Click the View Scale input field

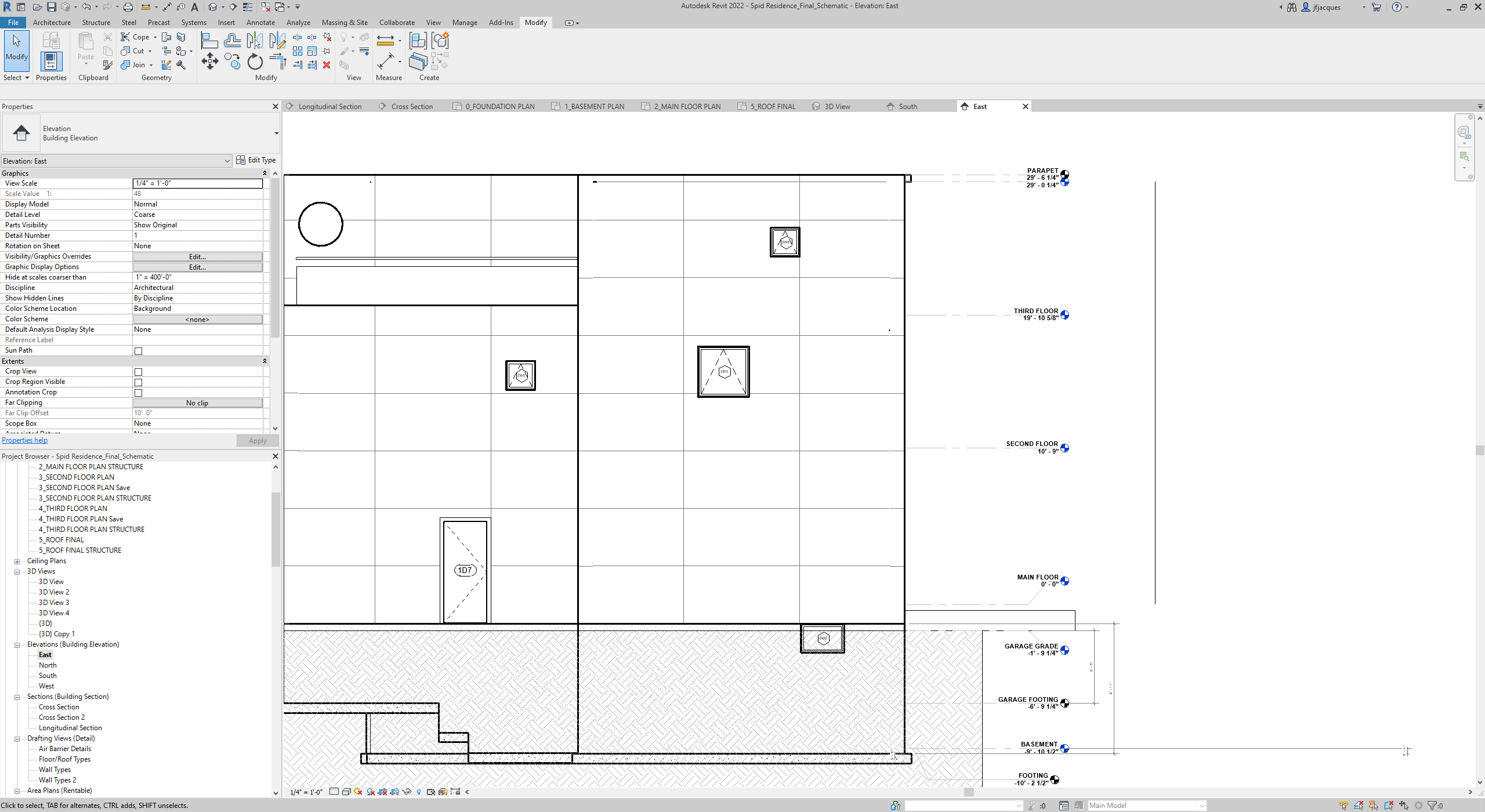[x=197, y=183]
